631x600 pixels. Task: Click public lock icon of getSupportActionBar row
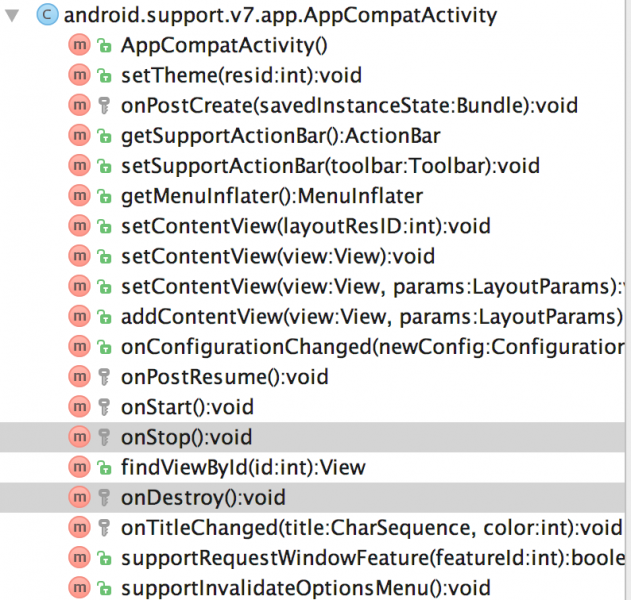[x=104, y=136]
